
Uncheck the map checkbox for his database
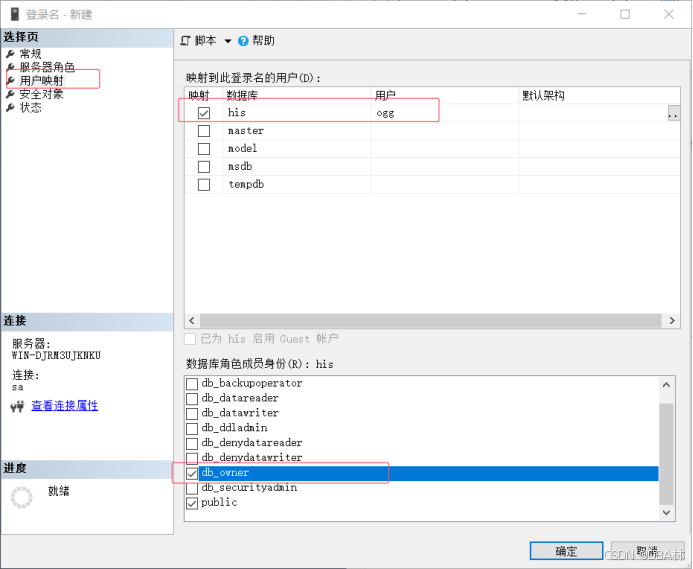tap(204, 113)
